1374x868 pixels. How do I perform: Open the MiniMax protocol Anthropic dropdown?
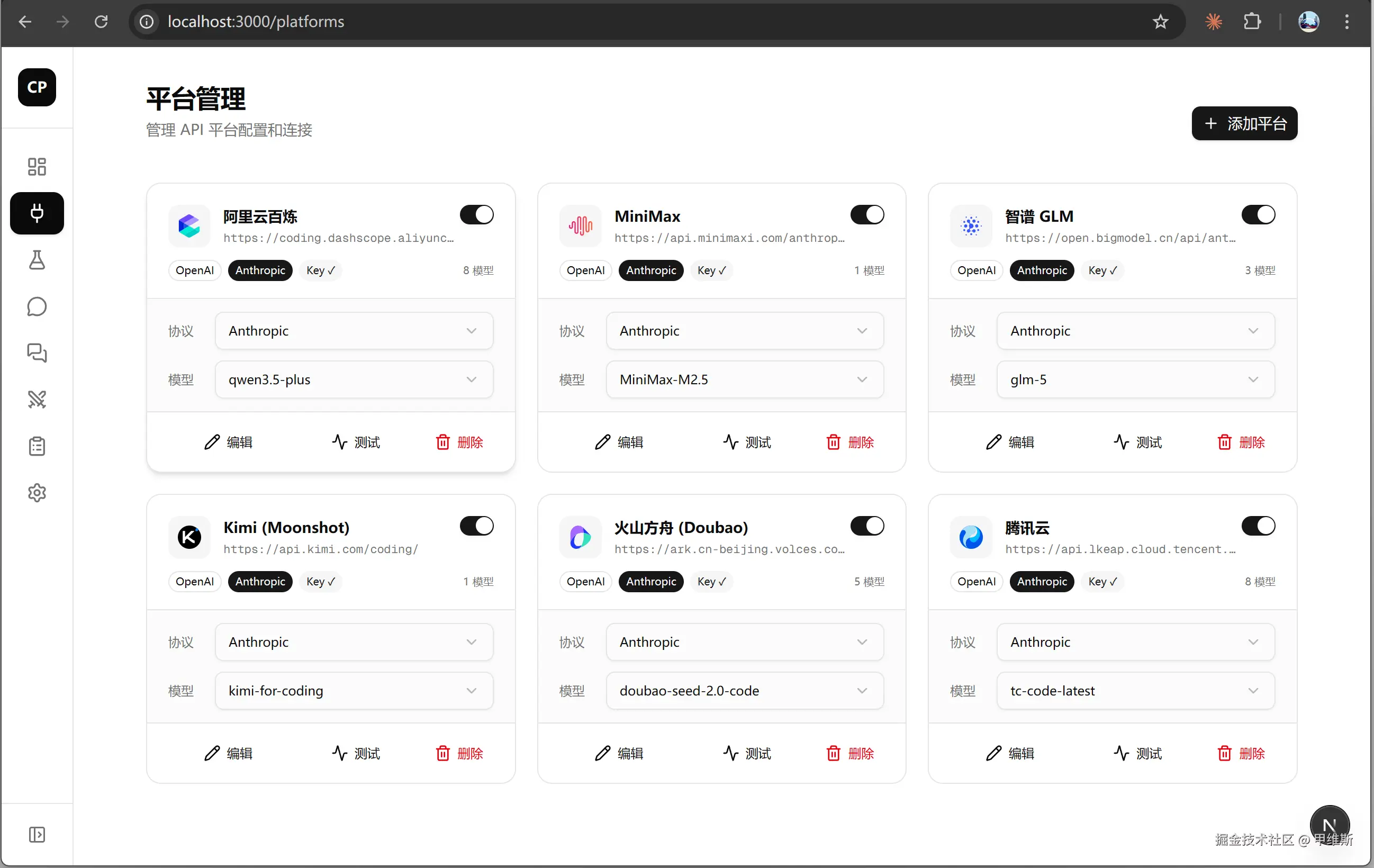click(x=744, y=331)
